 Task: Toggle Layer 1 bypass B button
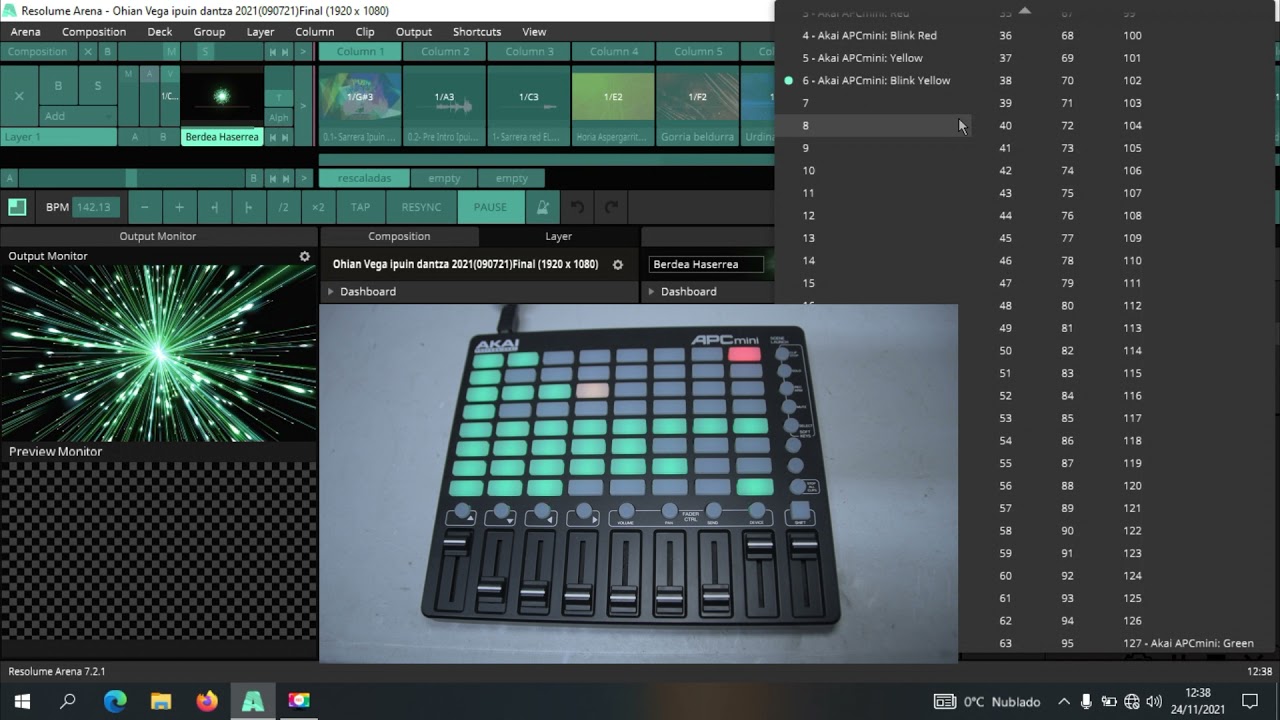[x=58, y=86]
